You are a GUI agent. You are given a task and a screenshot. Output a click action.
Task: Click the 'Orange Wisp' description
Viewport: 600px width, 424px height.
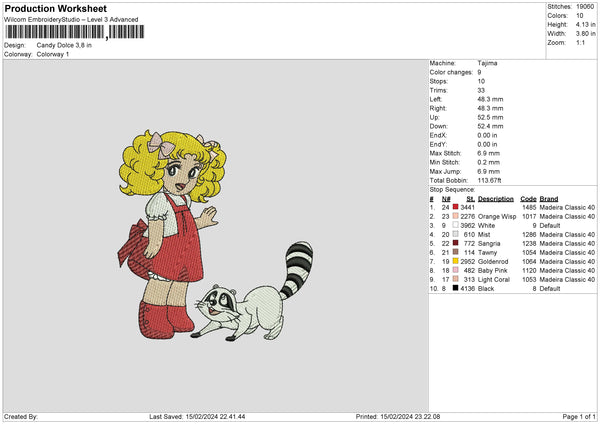(x=497, y=217)
